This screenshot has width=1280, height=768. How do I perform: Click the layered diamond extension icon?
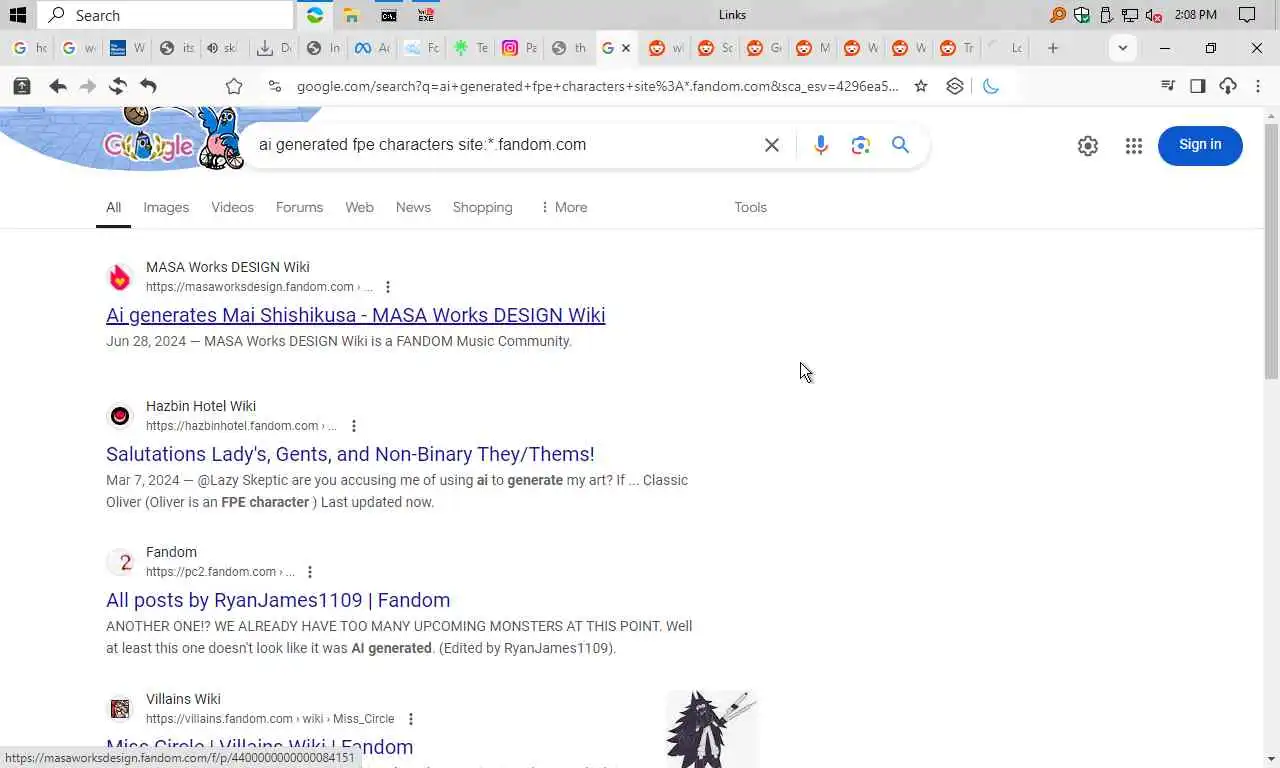click(955, 86)
